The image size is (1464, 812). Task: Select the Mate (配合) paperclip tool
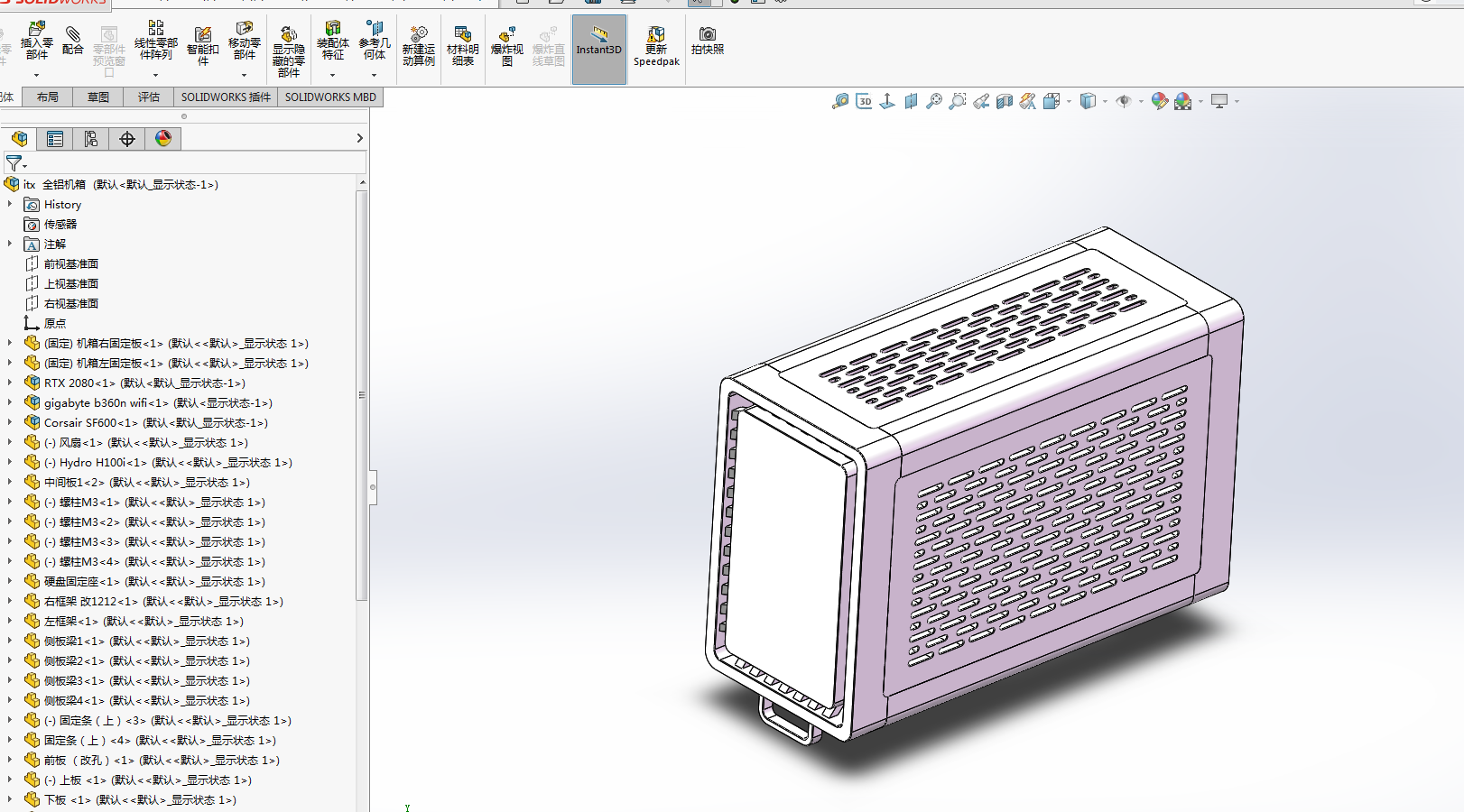tap(73, 41)
